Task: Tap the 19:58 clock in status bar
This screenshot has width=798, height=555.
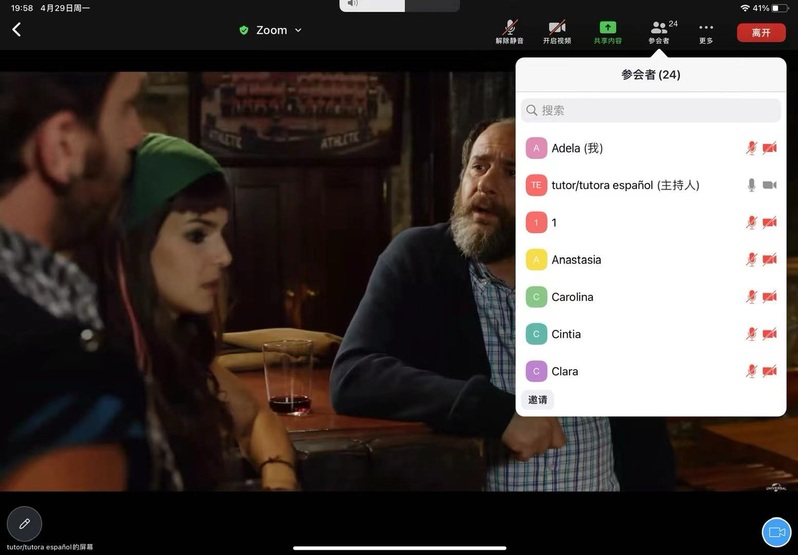Action: pyautogui.click(x=22, y=8)
